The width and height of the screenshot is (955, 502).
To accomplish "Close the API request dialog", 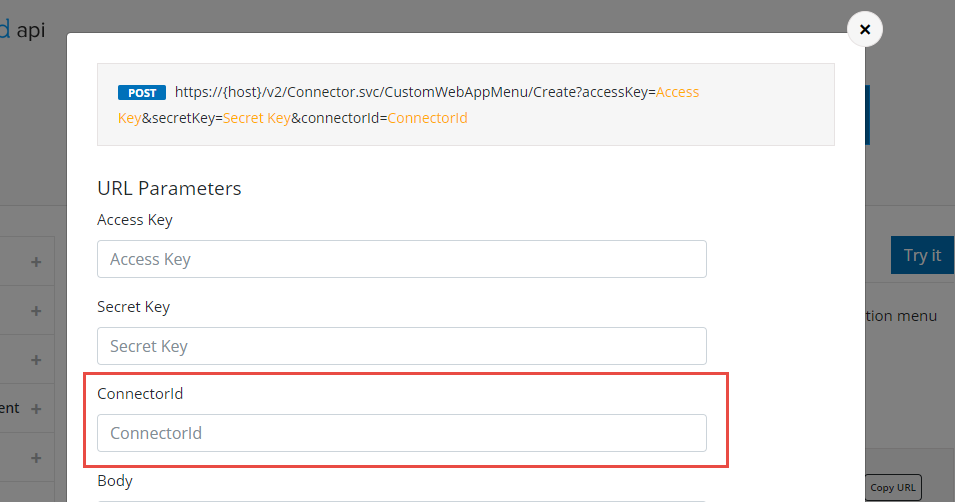I will [x=864, y=30].
